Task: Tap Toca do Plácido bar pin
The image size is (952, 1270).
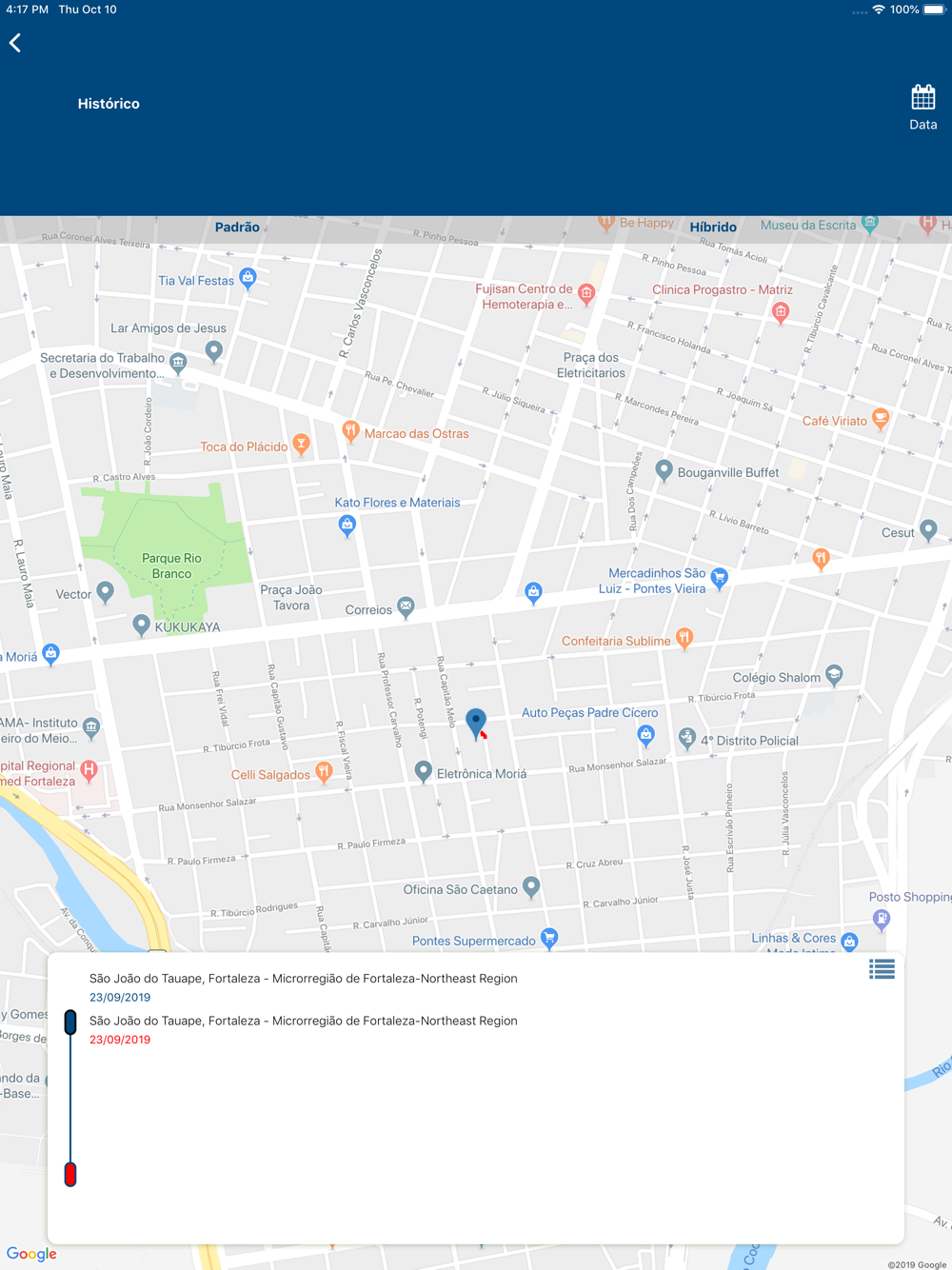Action: point(301,445)
